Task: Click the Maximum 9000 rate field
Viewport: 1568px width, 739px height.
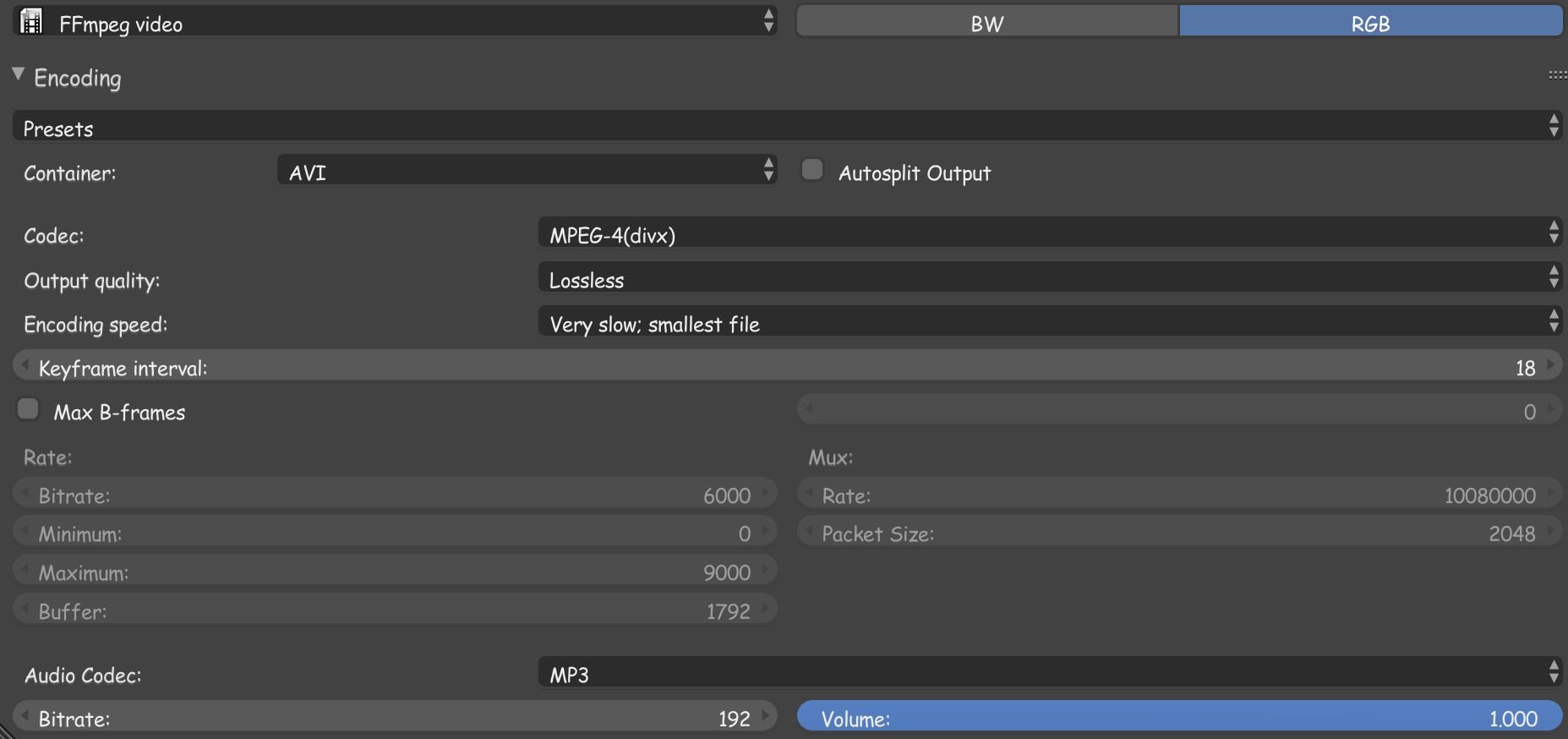Action: click(395, 571)
